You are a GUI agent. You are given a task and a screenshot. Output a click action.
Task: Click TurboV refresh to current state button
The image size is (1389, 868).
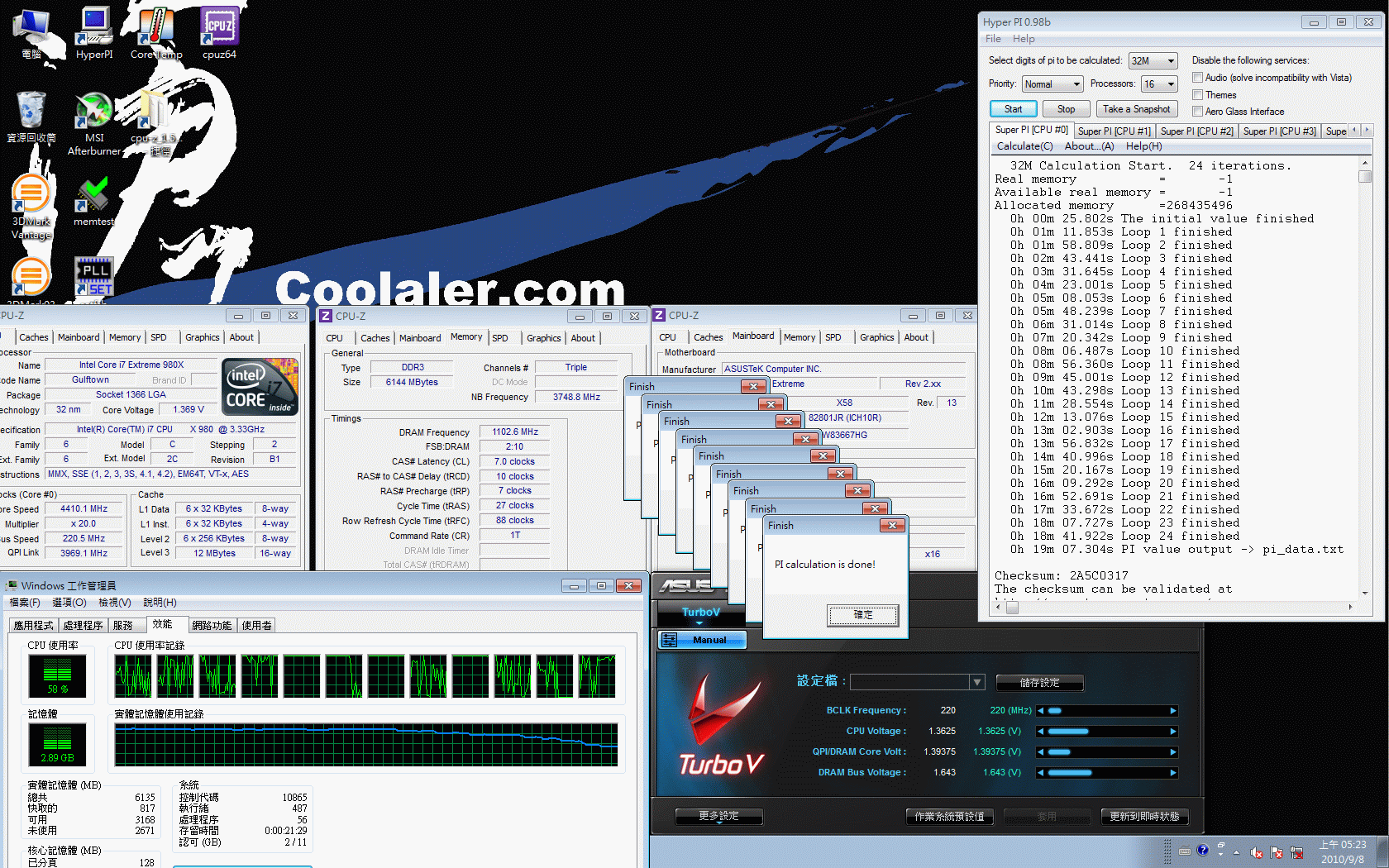tap(1144, 816)
